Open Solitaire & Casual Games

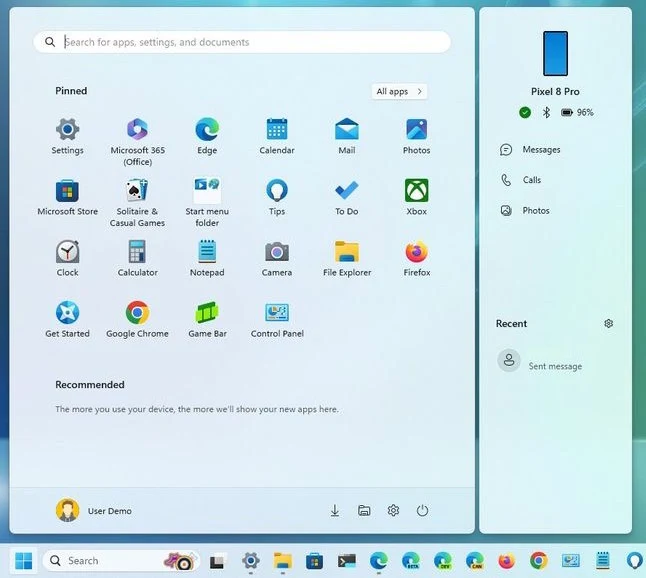pyautogui.click(x=137, y=203)
